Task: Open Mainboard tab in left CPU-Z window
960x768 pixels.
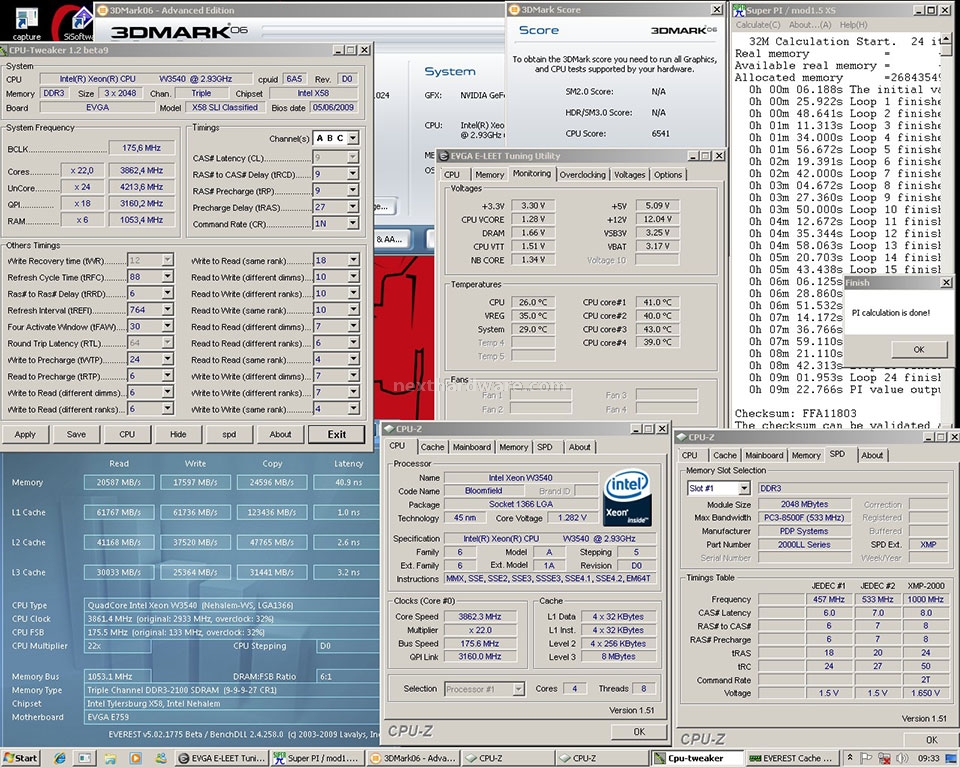Action: (x=471, y=447)
